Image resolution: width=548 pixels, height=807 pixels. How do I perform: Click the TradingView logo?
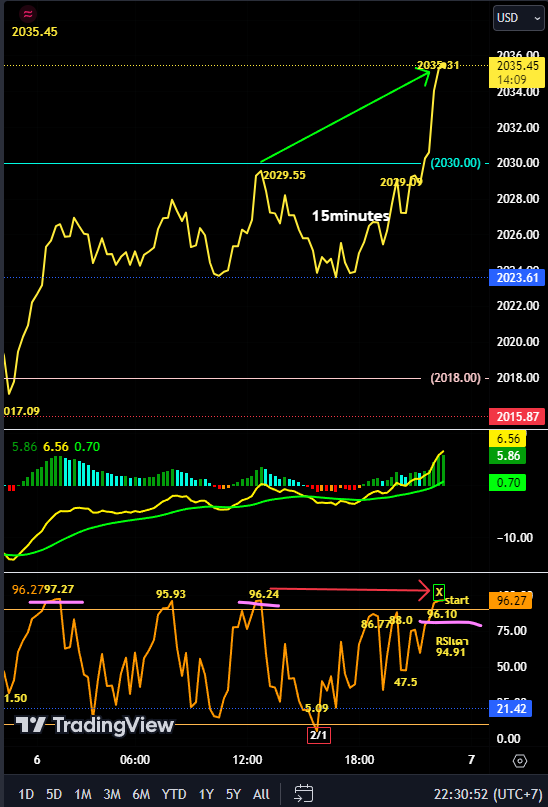coord(95,725)
